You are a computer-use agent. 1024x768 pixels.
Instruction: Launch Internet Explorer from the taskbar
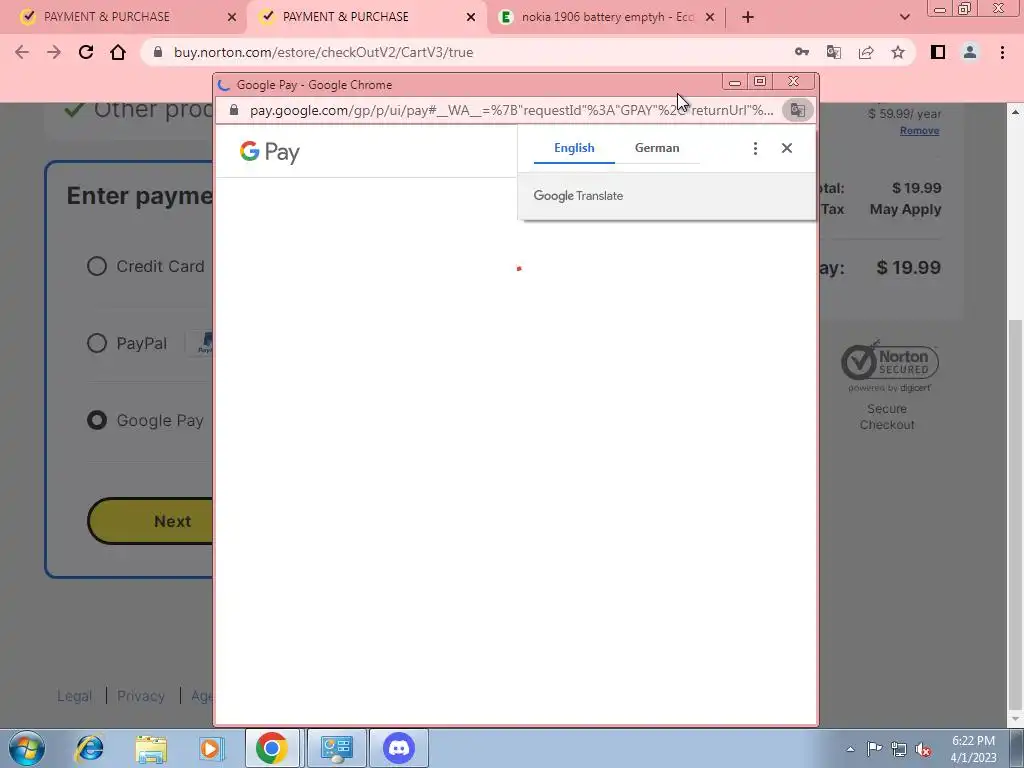coord(89,748)
